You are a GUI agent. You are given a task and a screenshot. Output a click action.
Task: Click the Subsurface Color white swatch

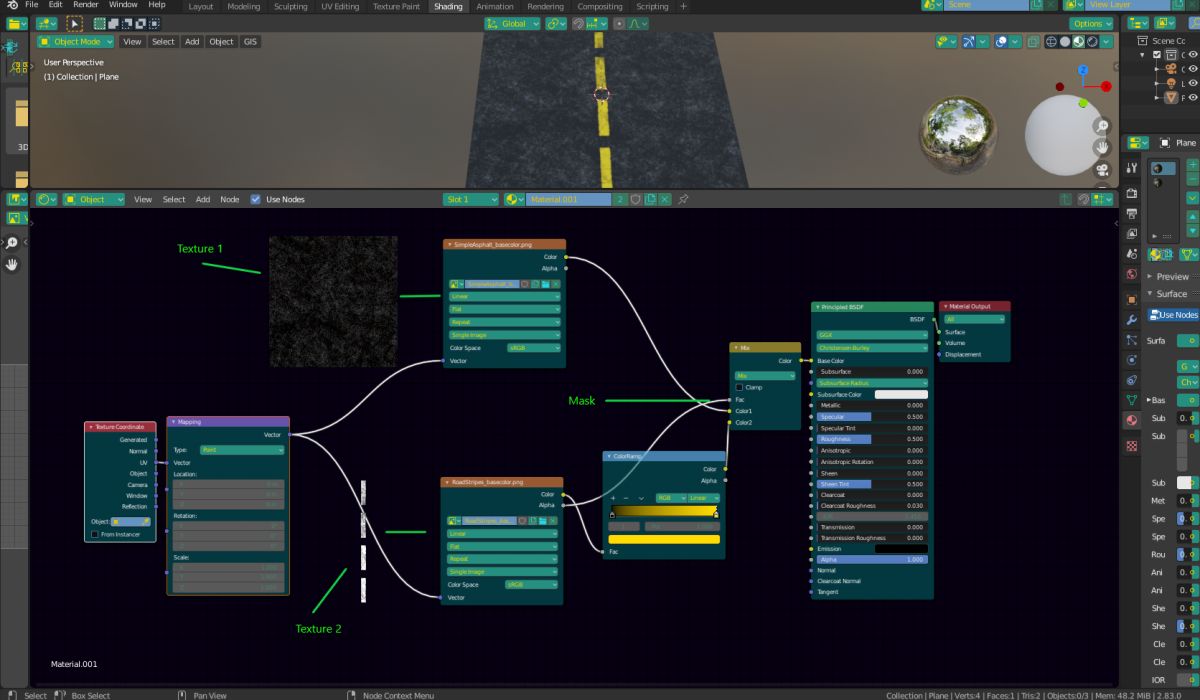click(x=901, y=394)
